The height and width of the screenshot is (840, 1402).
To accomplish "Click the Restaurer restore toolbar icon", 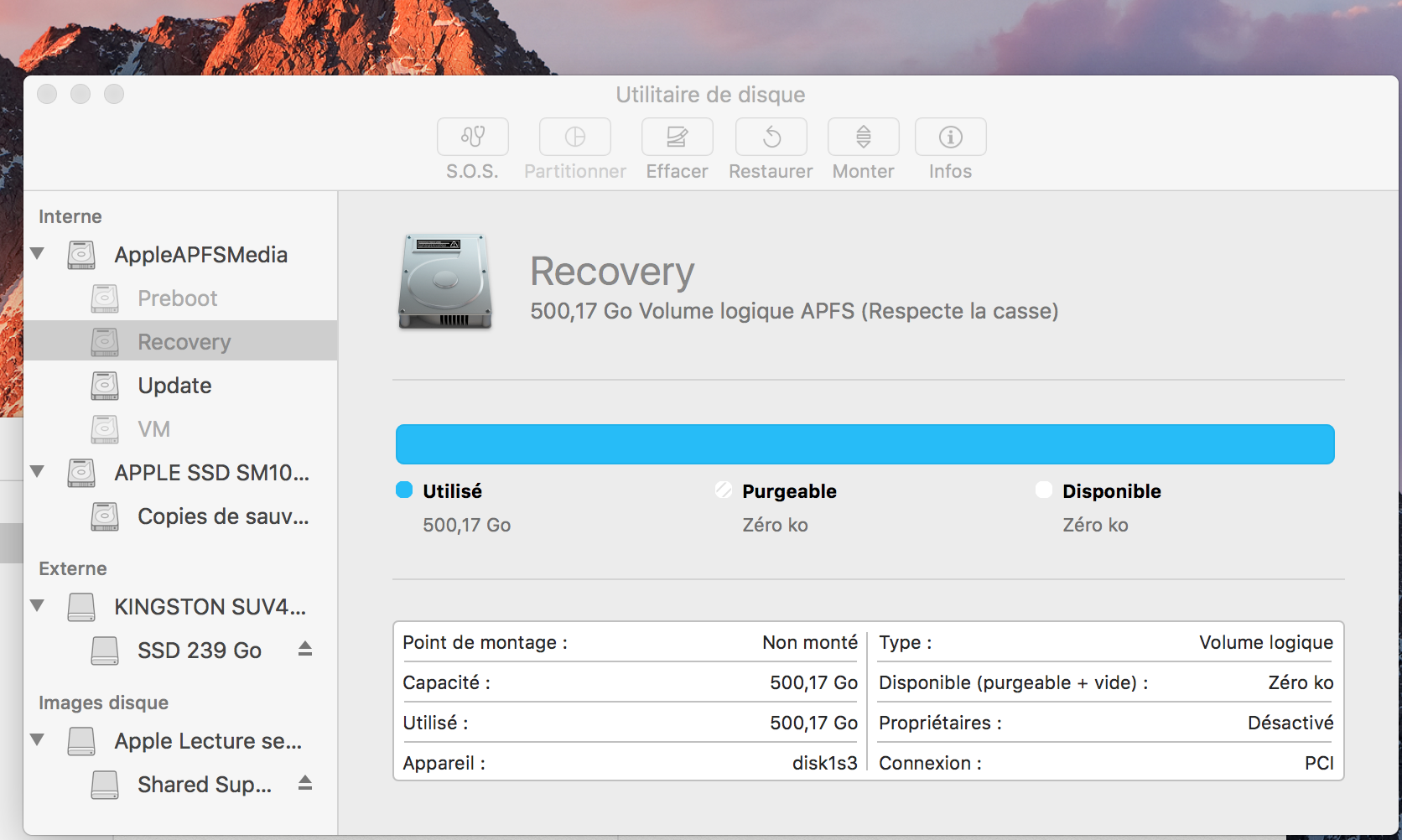I will click(771, 137).
